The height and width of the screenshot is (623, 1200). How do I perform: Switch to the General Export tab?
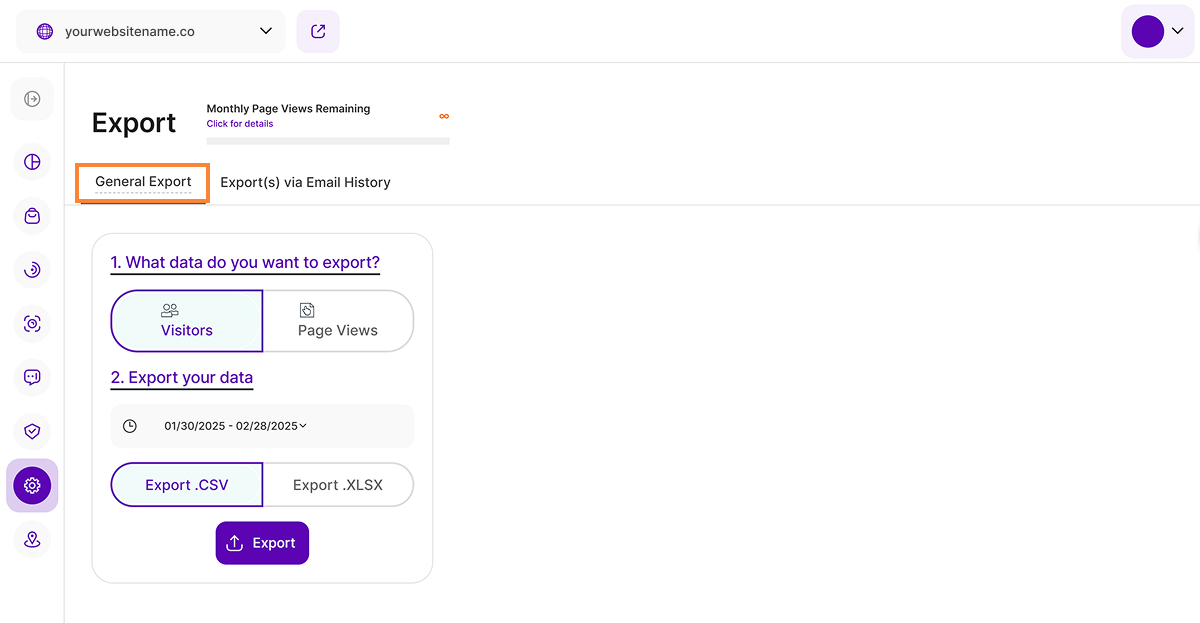143,183
